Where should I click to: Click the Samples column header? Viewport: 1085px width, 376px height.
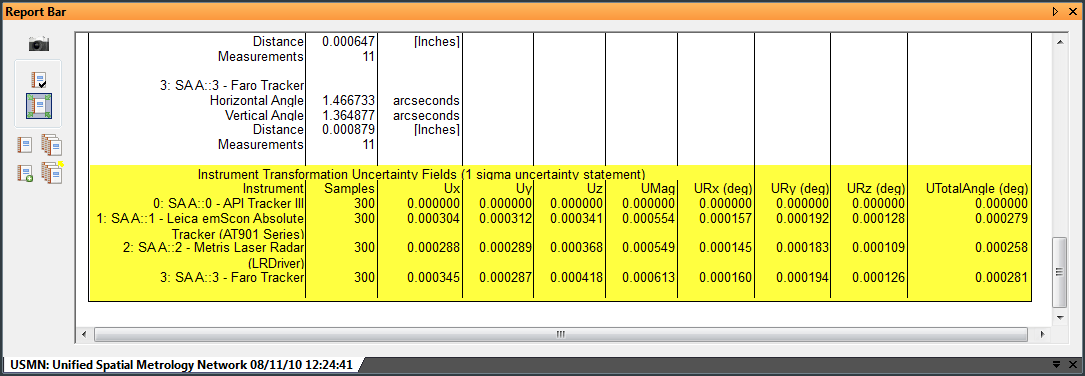pos(350,188)
